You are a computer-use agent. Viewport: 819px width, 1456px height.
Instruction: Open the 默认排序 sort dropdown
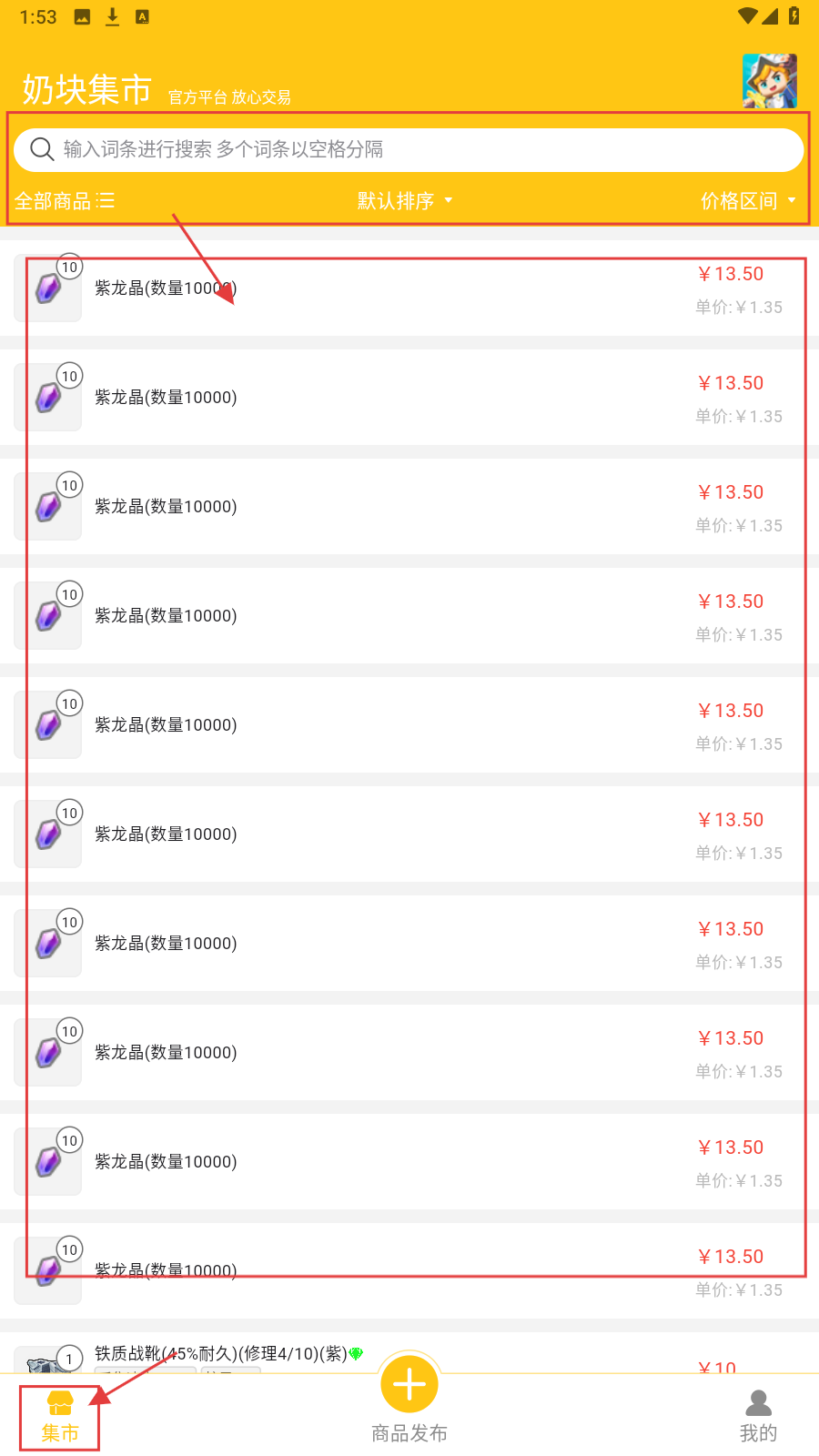404,201
